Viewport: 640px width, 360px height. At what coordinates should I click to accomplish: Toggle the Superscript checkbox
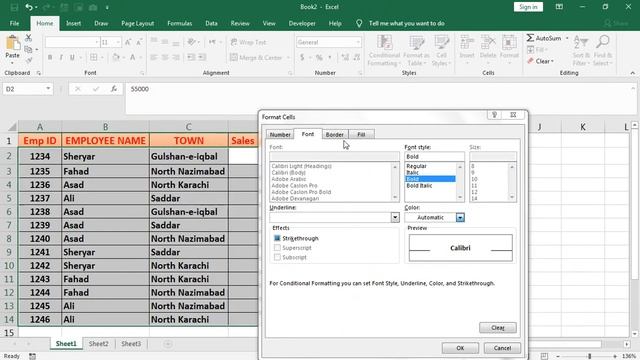click(x=277, y=248)
